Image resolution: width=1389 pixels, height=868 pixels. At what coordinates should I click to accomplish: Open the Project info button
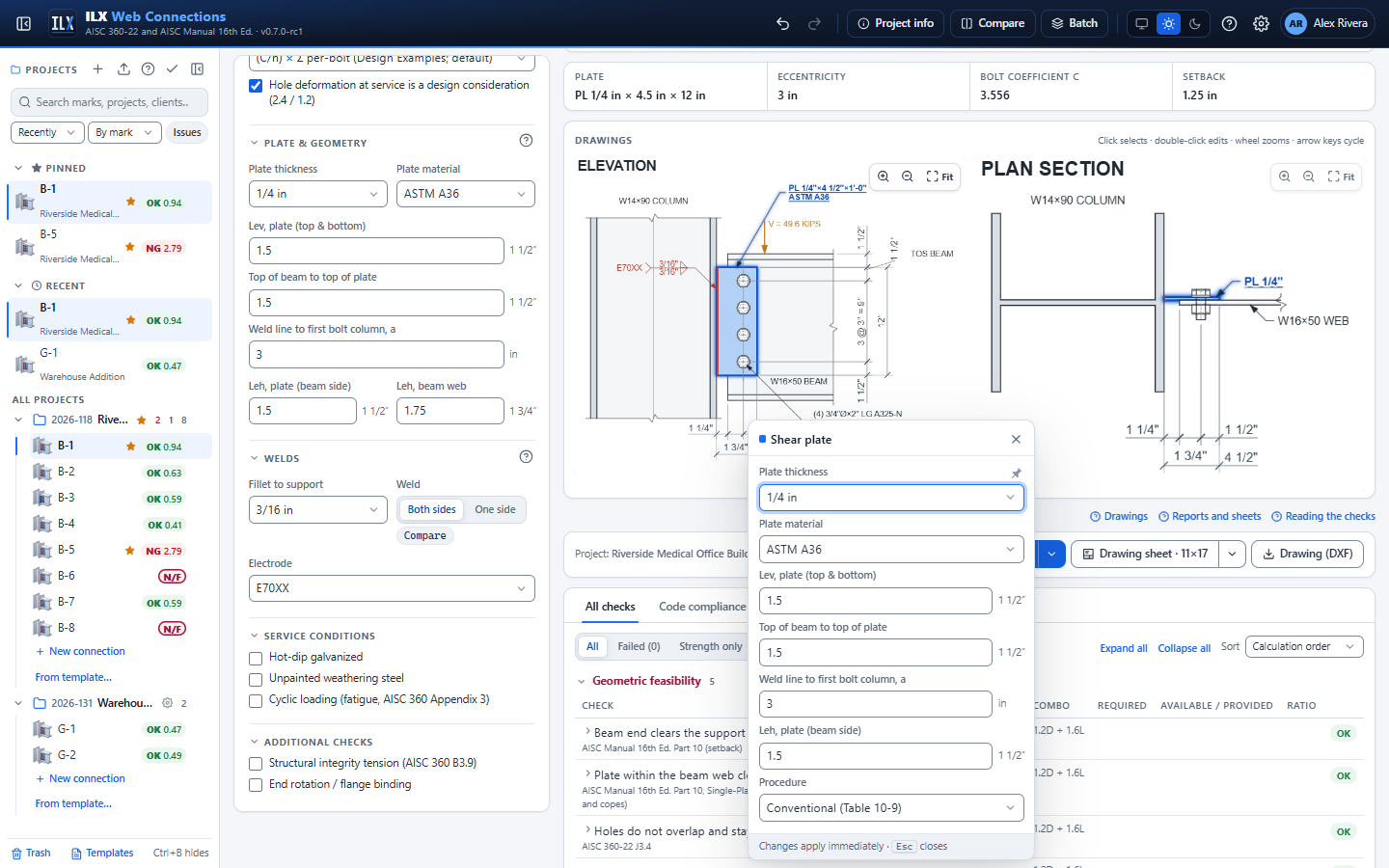[896, 23]
